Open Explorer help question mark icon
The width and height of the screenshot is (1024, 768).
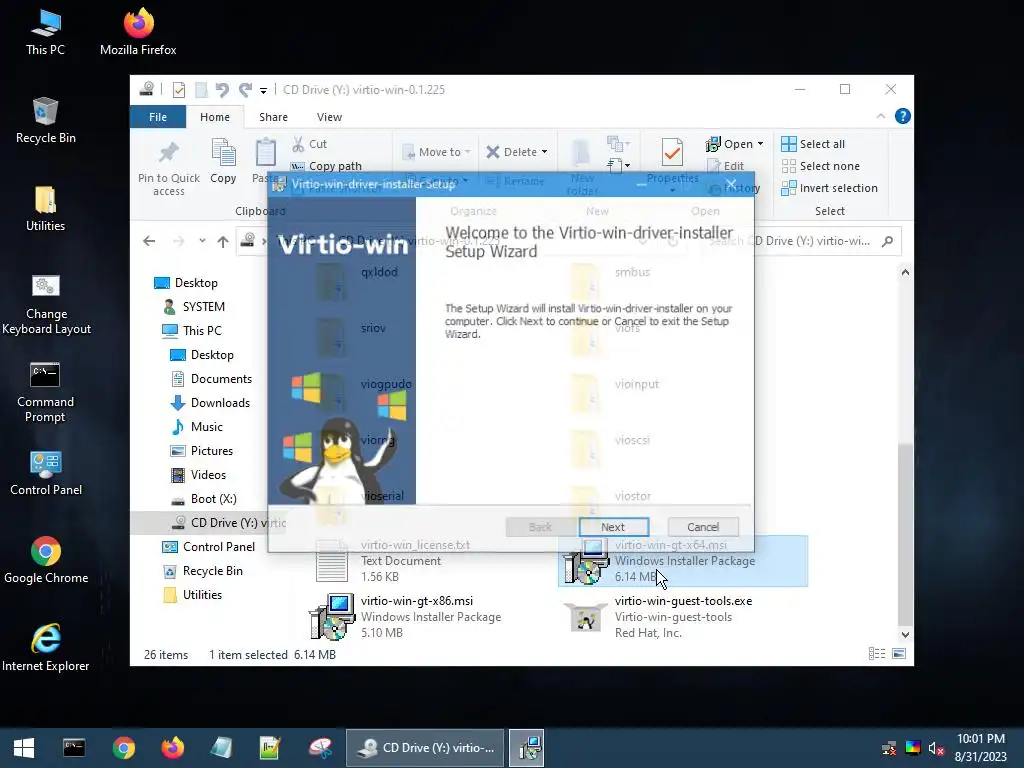point(903,116)
